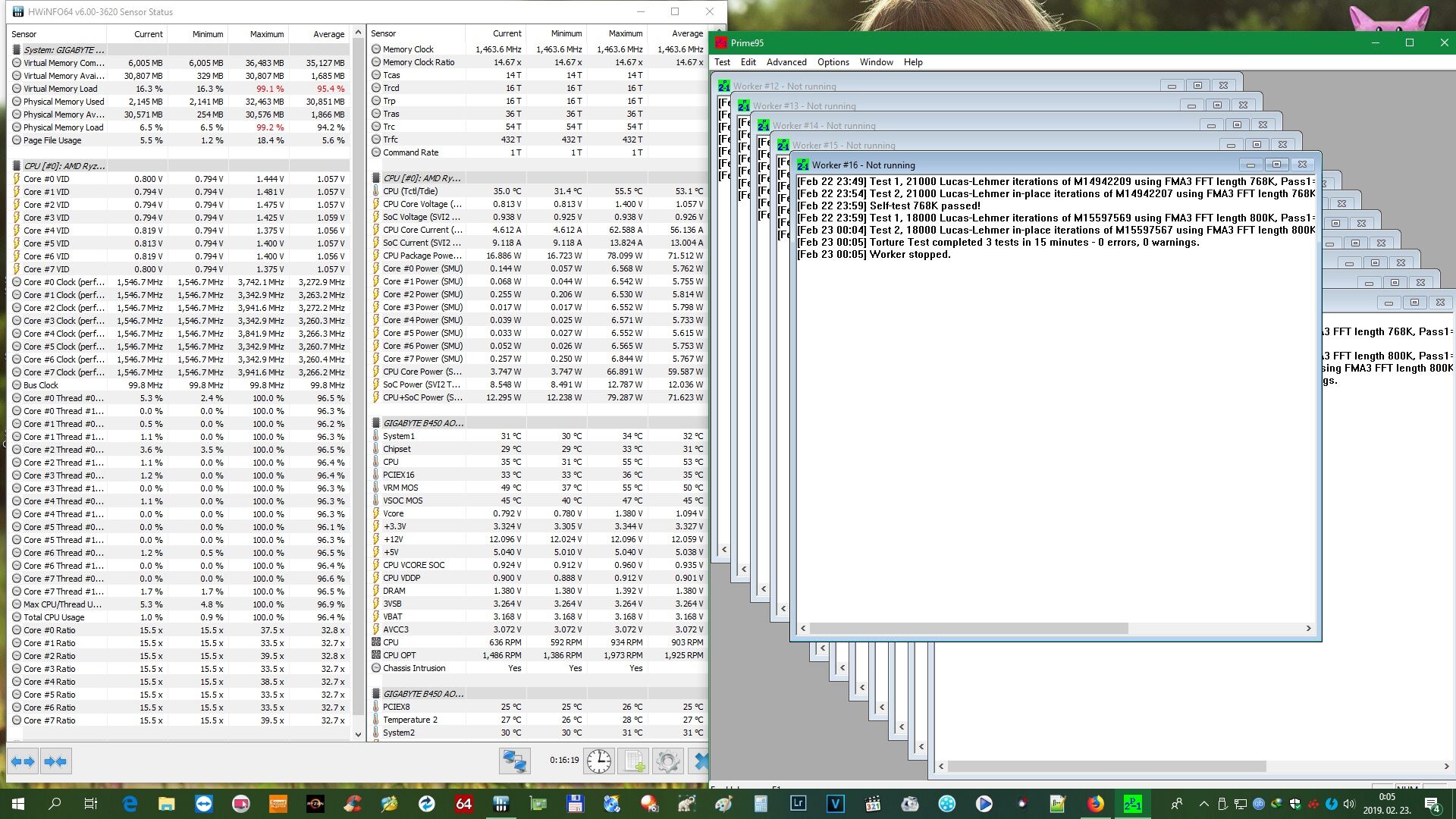Open AIDA64 taskbar icon
Screen dimensions: 1456x819
[463, 804]
